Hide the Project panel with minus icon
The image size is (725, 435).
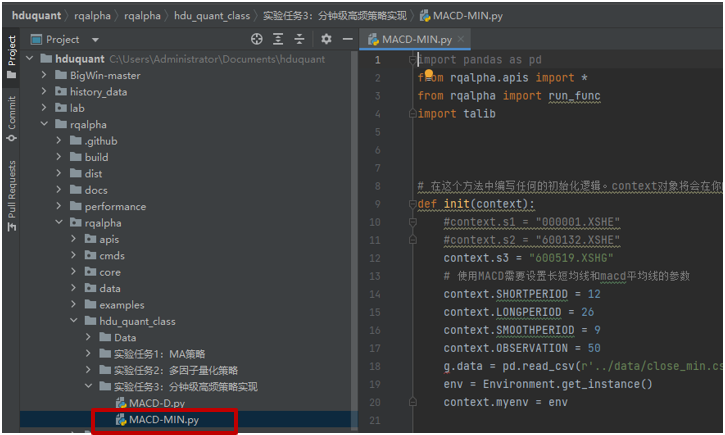348,39
